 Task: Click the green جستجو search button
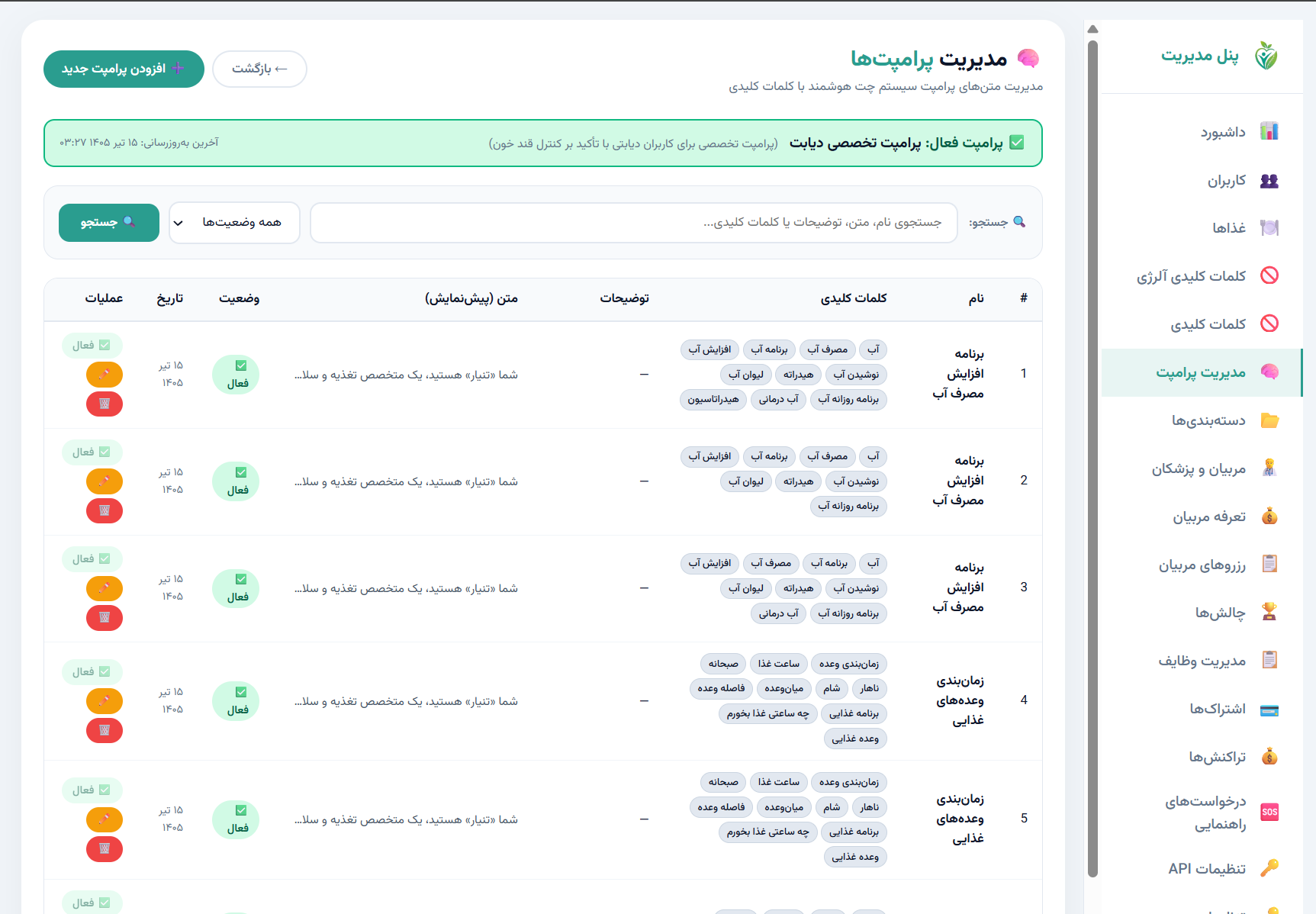click(109, 223)
